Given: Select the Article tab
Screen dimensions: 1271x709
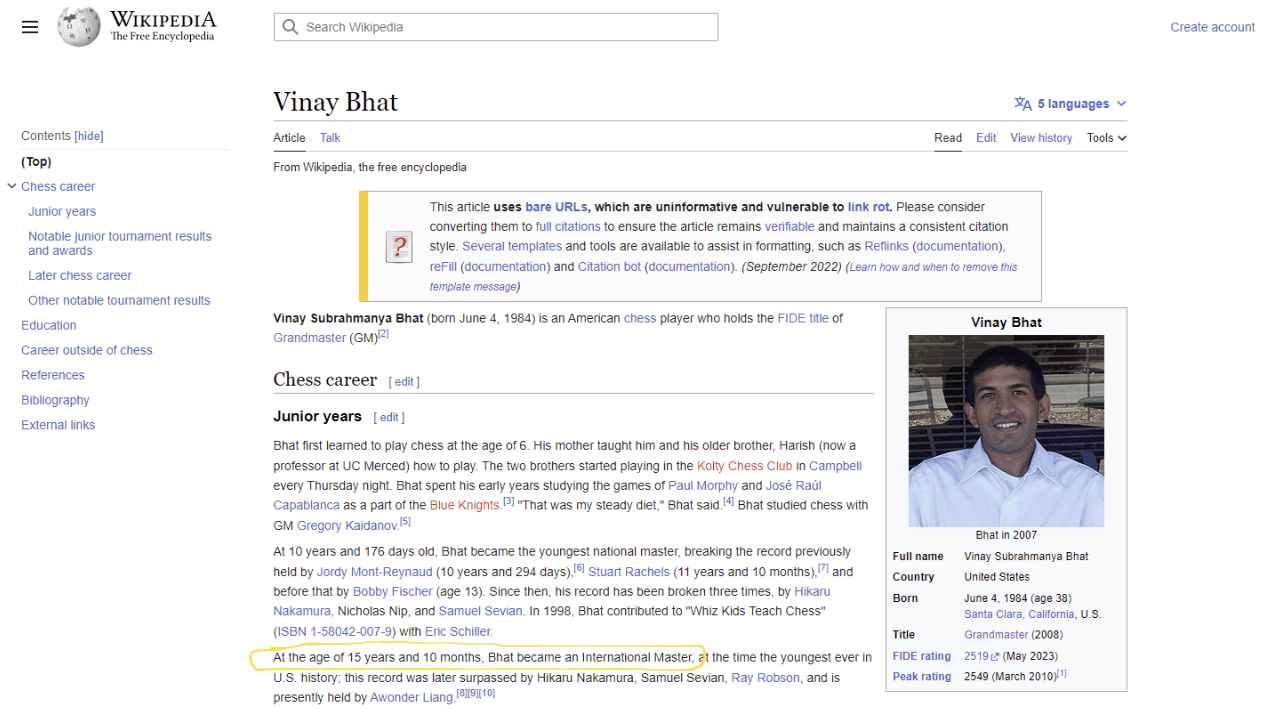Looking at the screenshot, I should tap(289, 138).
